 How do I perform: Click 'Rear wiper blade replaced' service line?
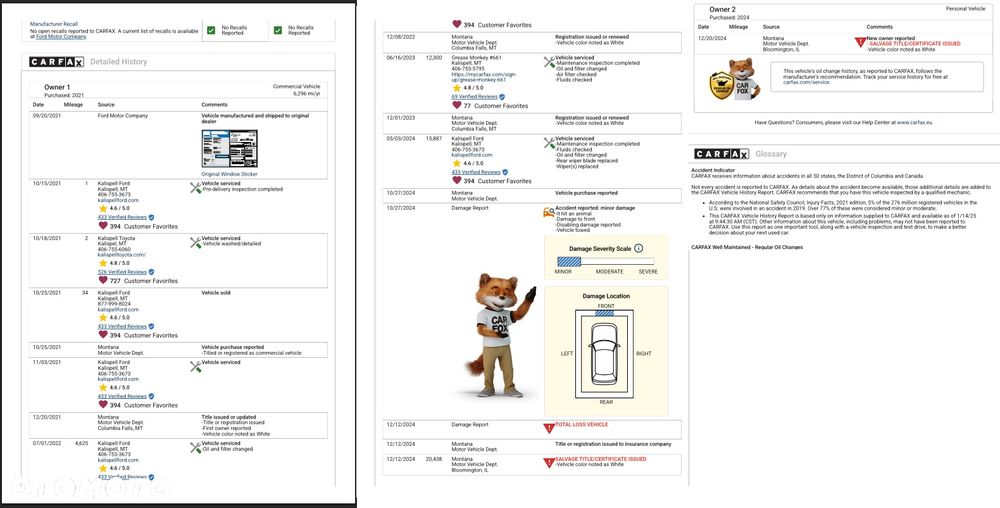point(587,161)
